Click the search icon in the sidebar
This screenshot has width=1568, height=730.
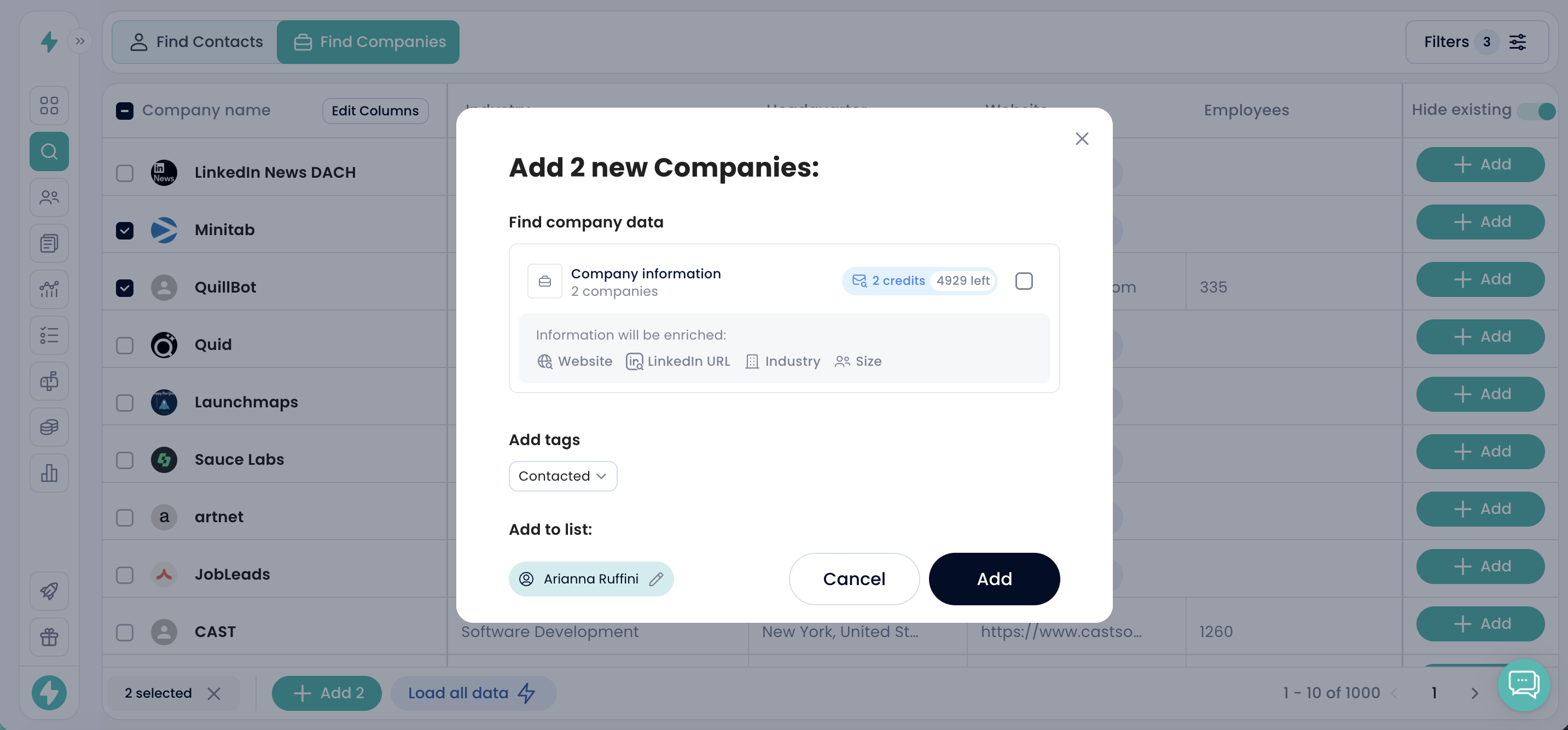coord(49,151)
